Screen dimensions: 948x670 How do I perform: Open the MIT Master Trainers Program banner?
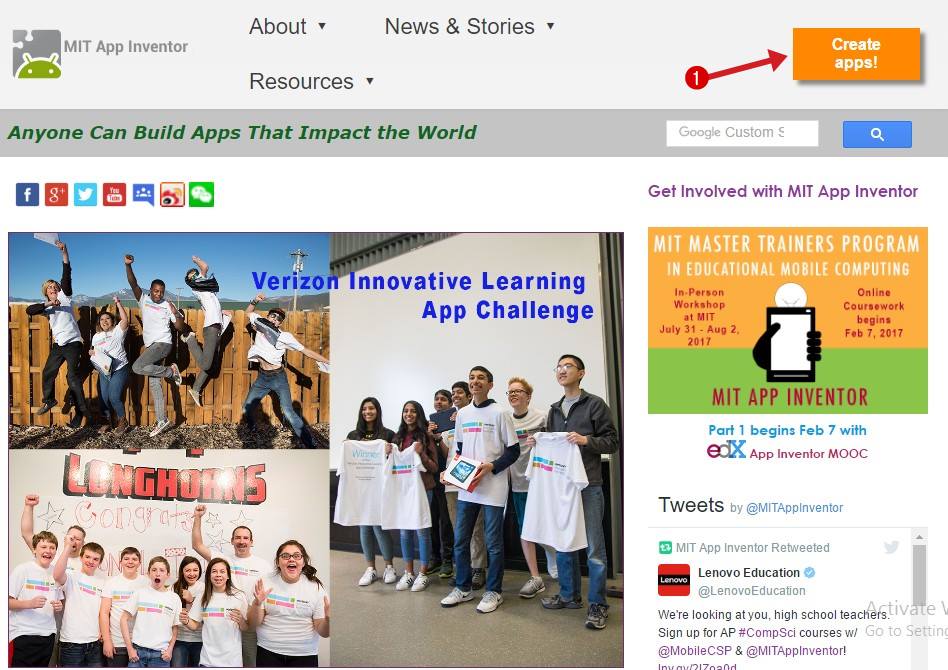click(x=788, y=320)
